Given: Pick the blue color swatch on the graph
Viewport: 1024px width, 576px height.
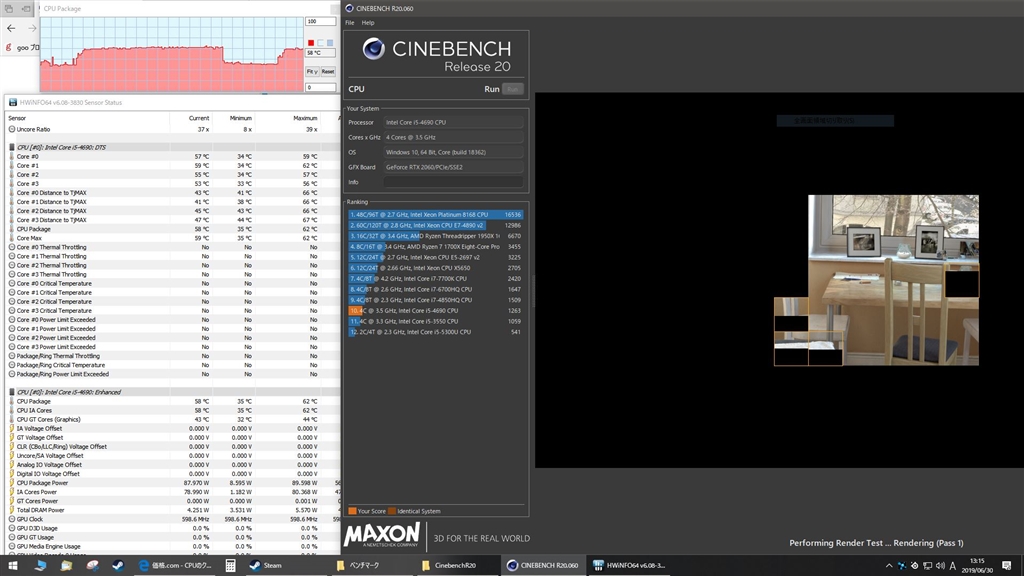Looking at the screenshot, I should click(330, 43).
